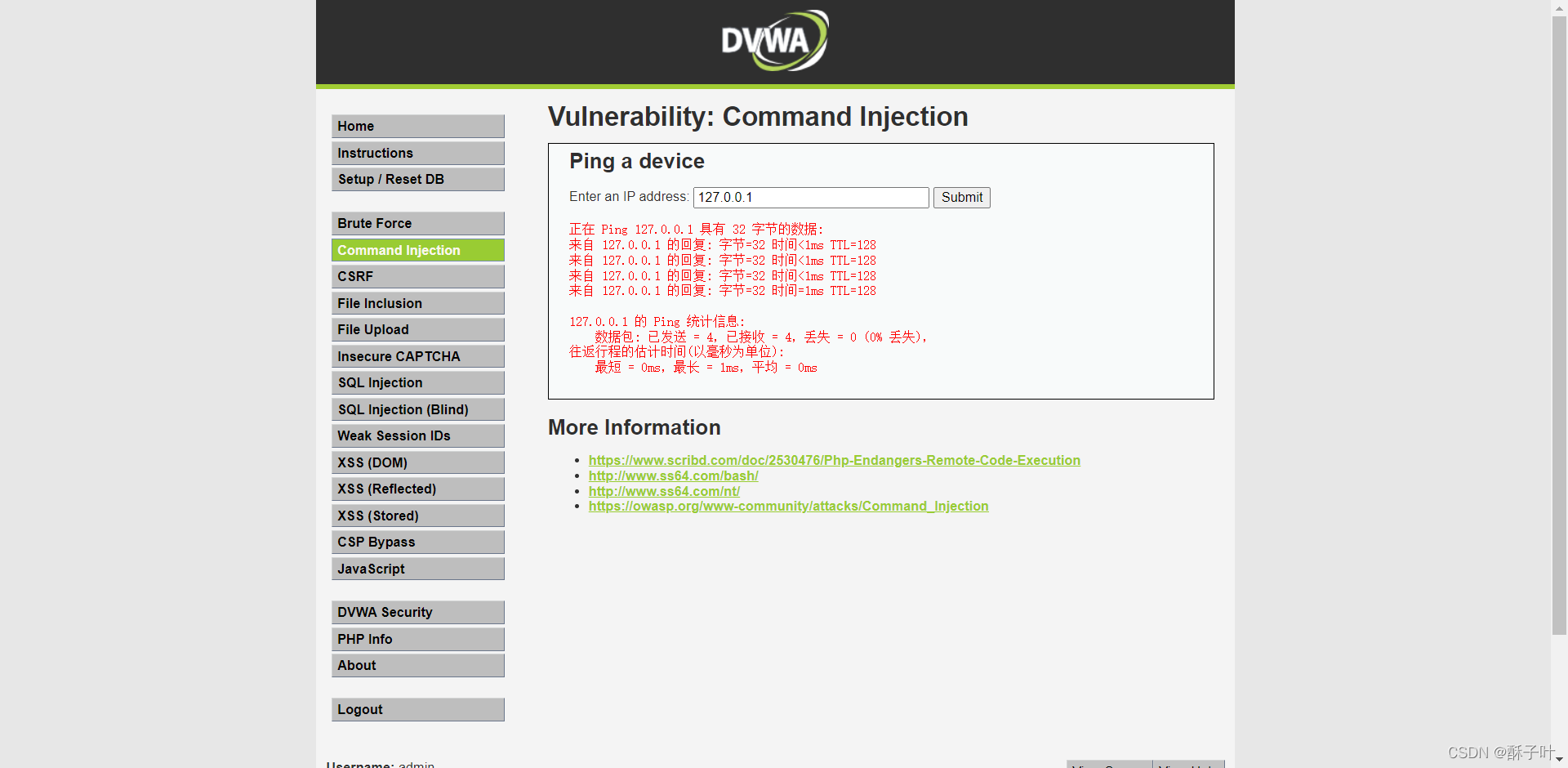Open the XSS (DOM) page
This screenshot has width=1568, height=768.
pos(417,462)
